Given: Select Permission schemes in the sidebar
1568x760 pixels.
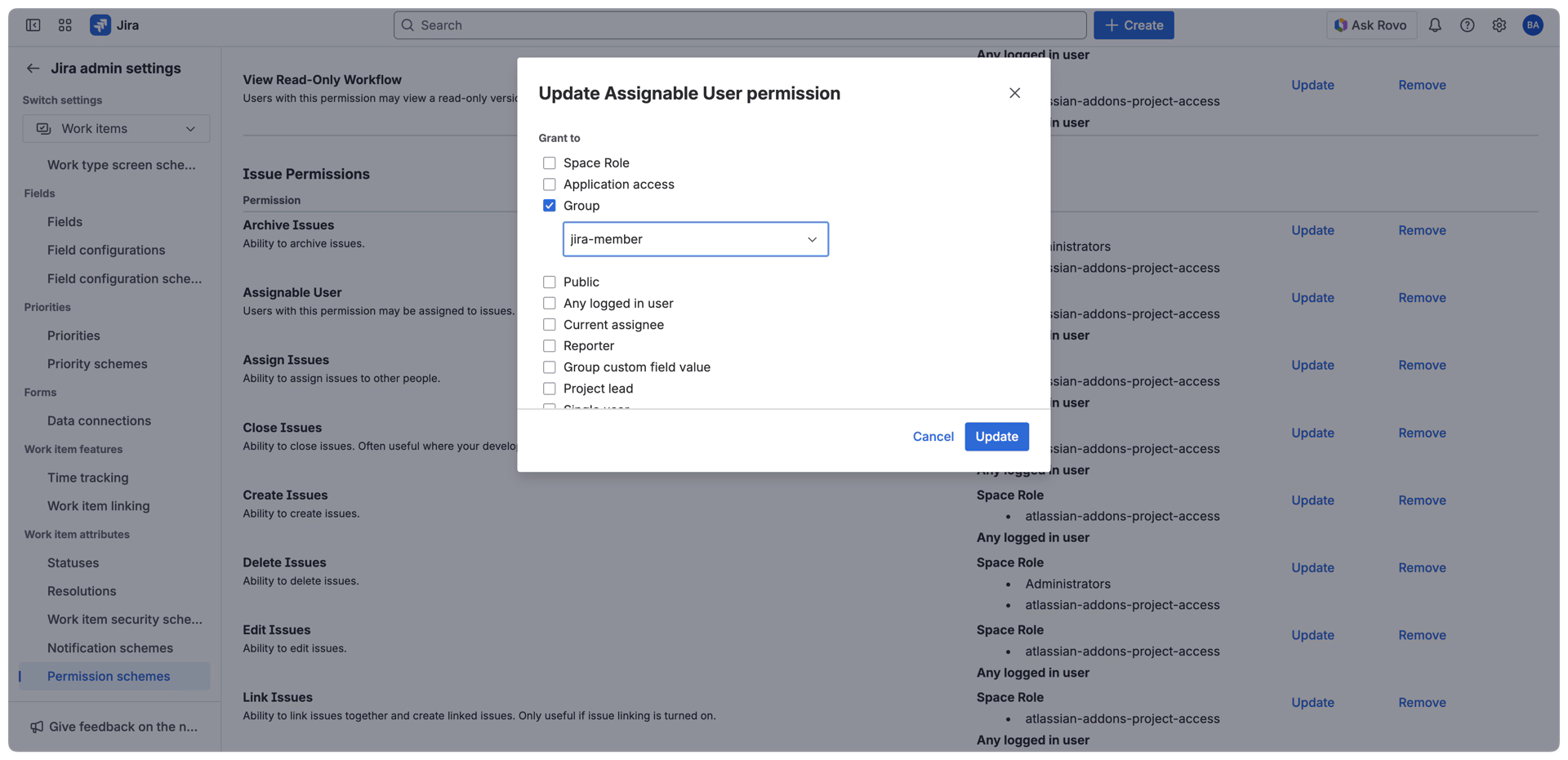Looking at the screenshot, I should click(x=109, y=676).
